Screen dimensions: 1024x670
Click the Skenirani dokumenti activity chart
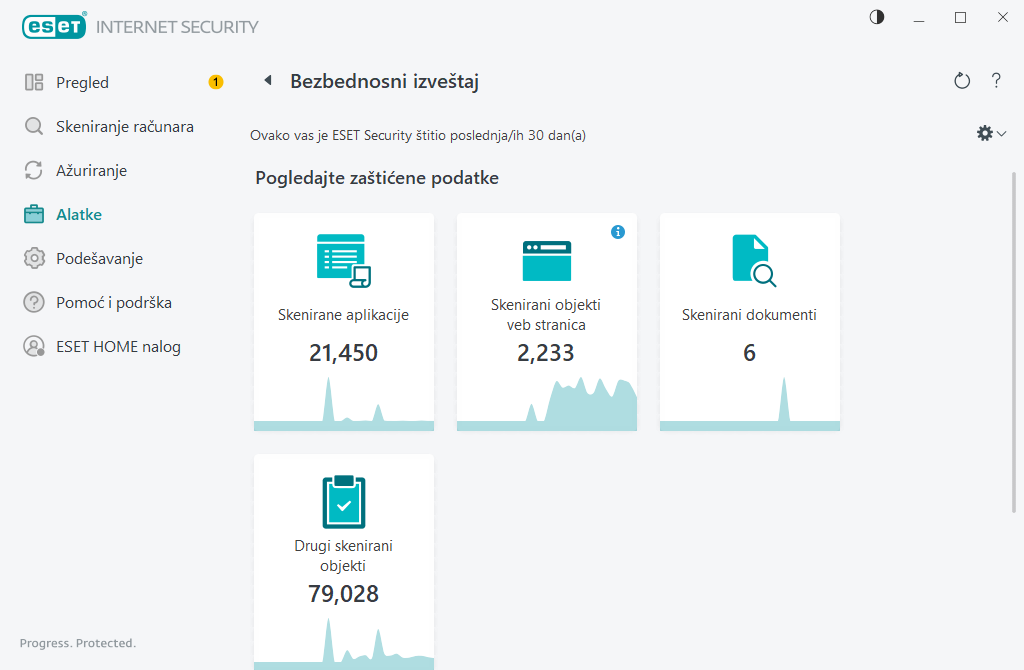point(750,404)
